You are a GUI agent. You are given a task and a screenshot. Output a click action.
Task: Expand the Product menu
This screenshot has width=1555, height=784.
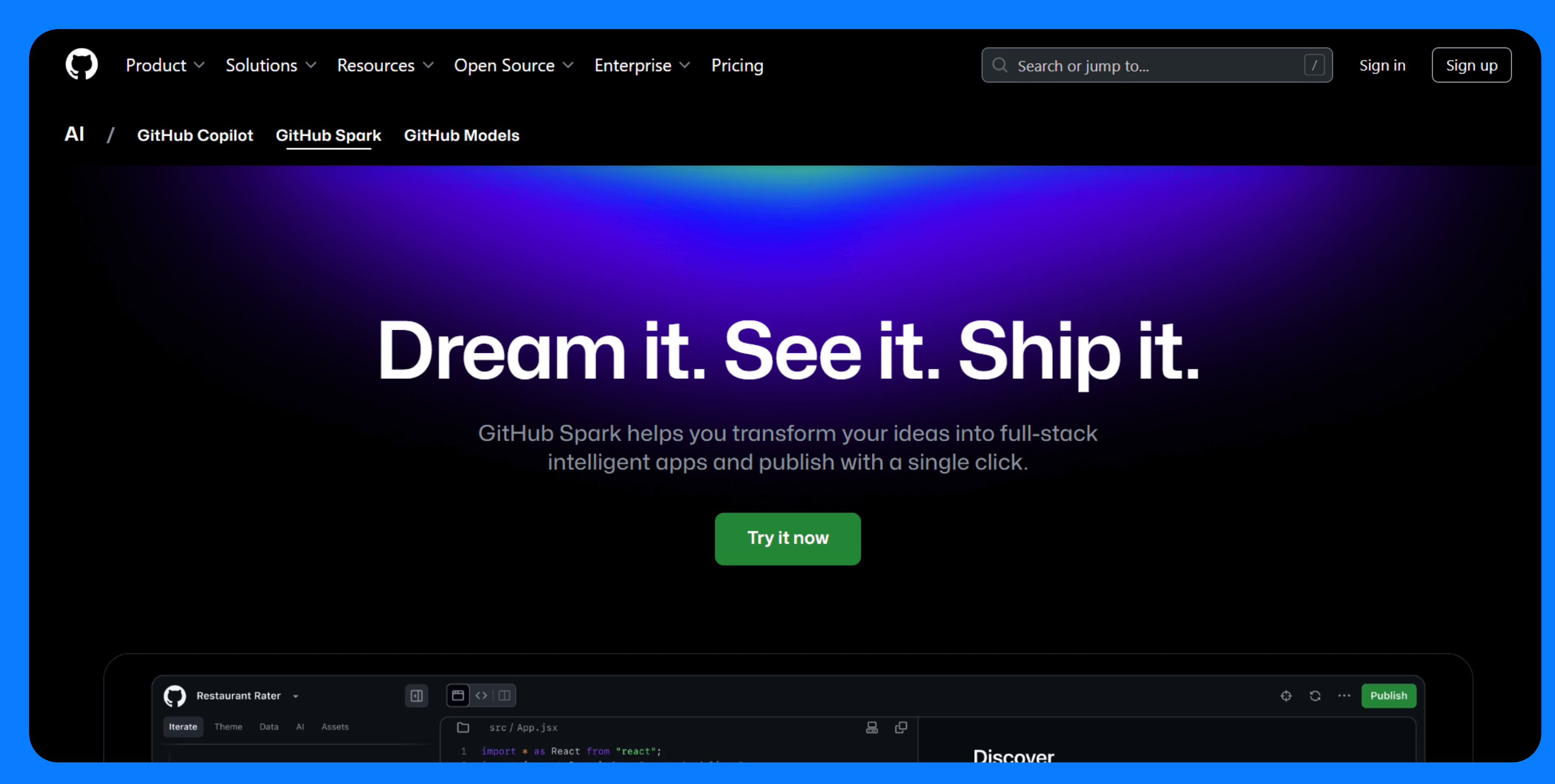[165, 65]
